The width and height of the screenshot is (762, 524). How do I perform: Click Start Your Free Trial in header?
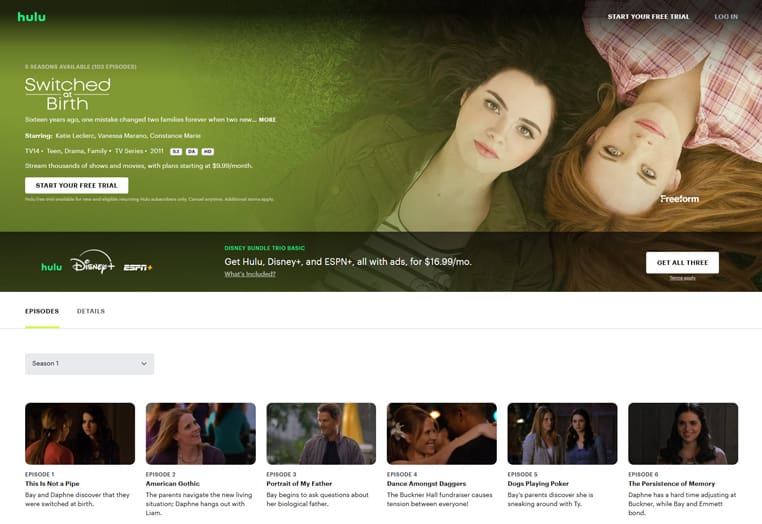point(648,17)
